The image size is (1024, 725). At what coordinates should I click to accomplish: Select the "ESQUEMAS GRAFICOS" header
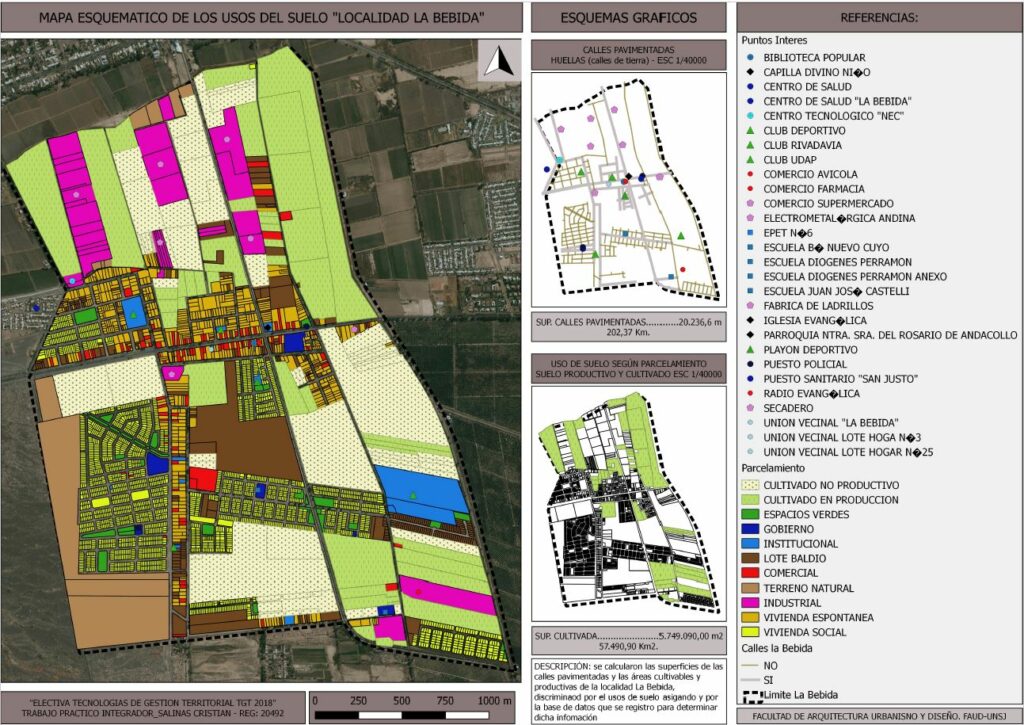coord(628,18)
